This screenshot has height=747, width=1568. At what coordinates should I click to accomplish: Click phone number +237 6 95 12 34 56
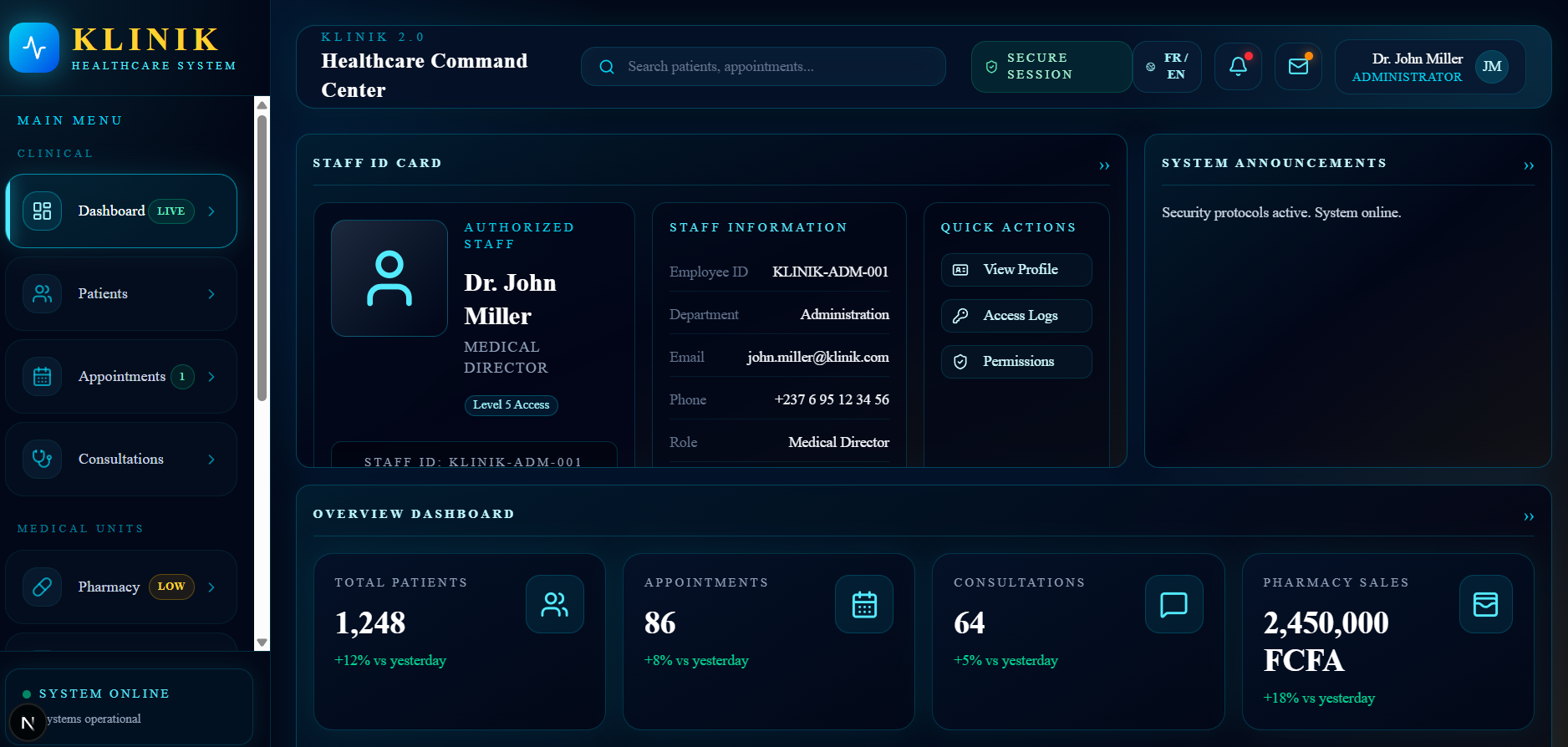[832, 399]
